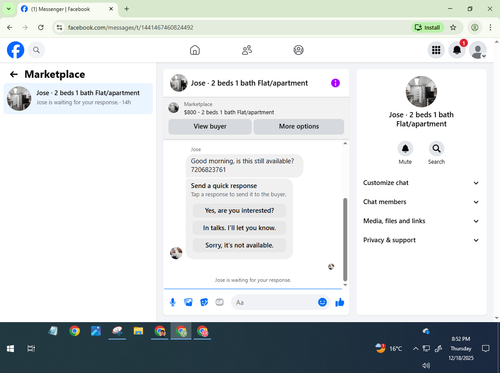The width and height of the screenshot is (500, 373).
Task: Open purple conversation information icon
Action: tap(335, 83)
